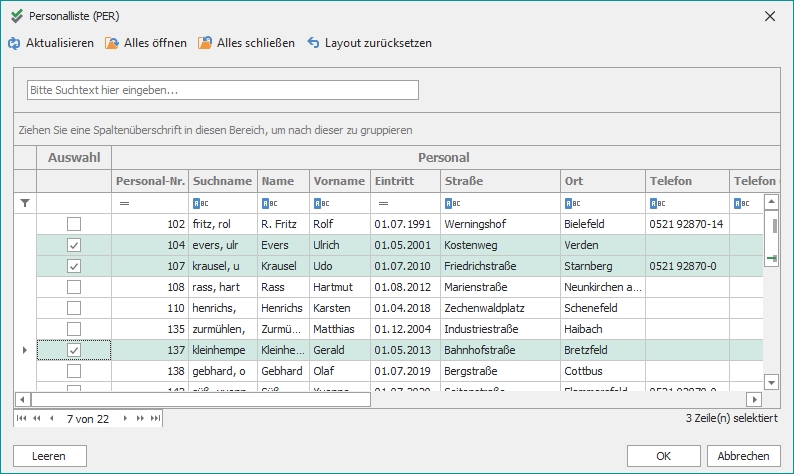Click the Aktualisieren refresh icon
This screenshot has height=474, width=794.
(x=14, y=44)
